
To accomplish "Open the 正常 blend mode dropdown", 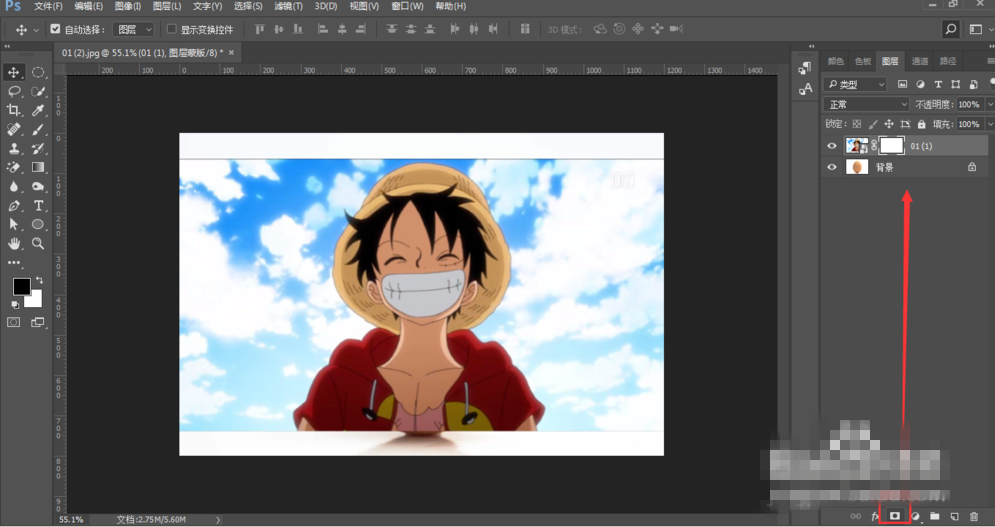I will [x=866, y=104].
